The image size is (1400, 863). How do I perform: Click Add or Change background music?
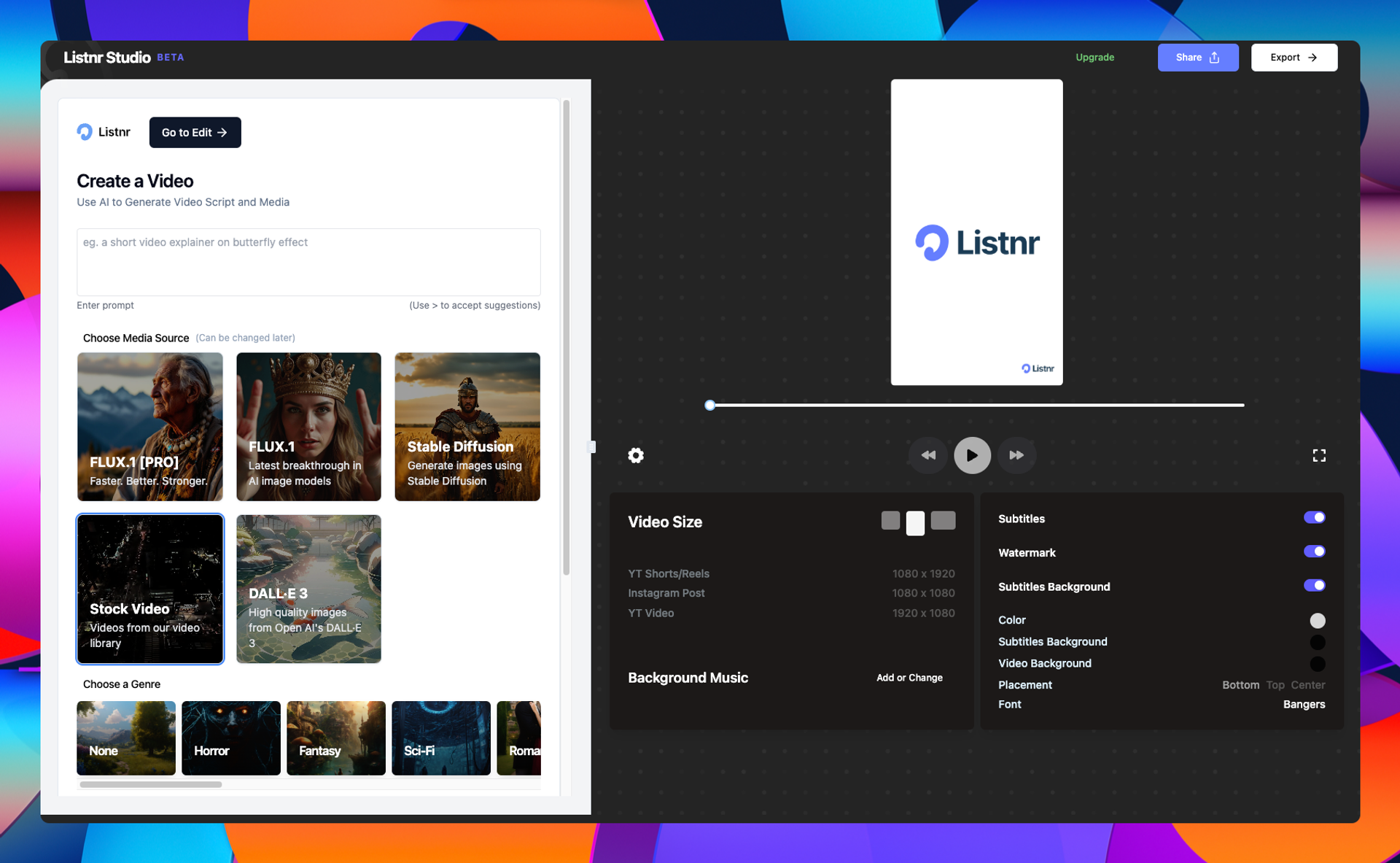pos(909,678)
